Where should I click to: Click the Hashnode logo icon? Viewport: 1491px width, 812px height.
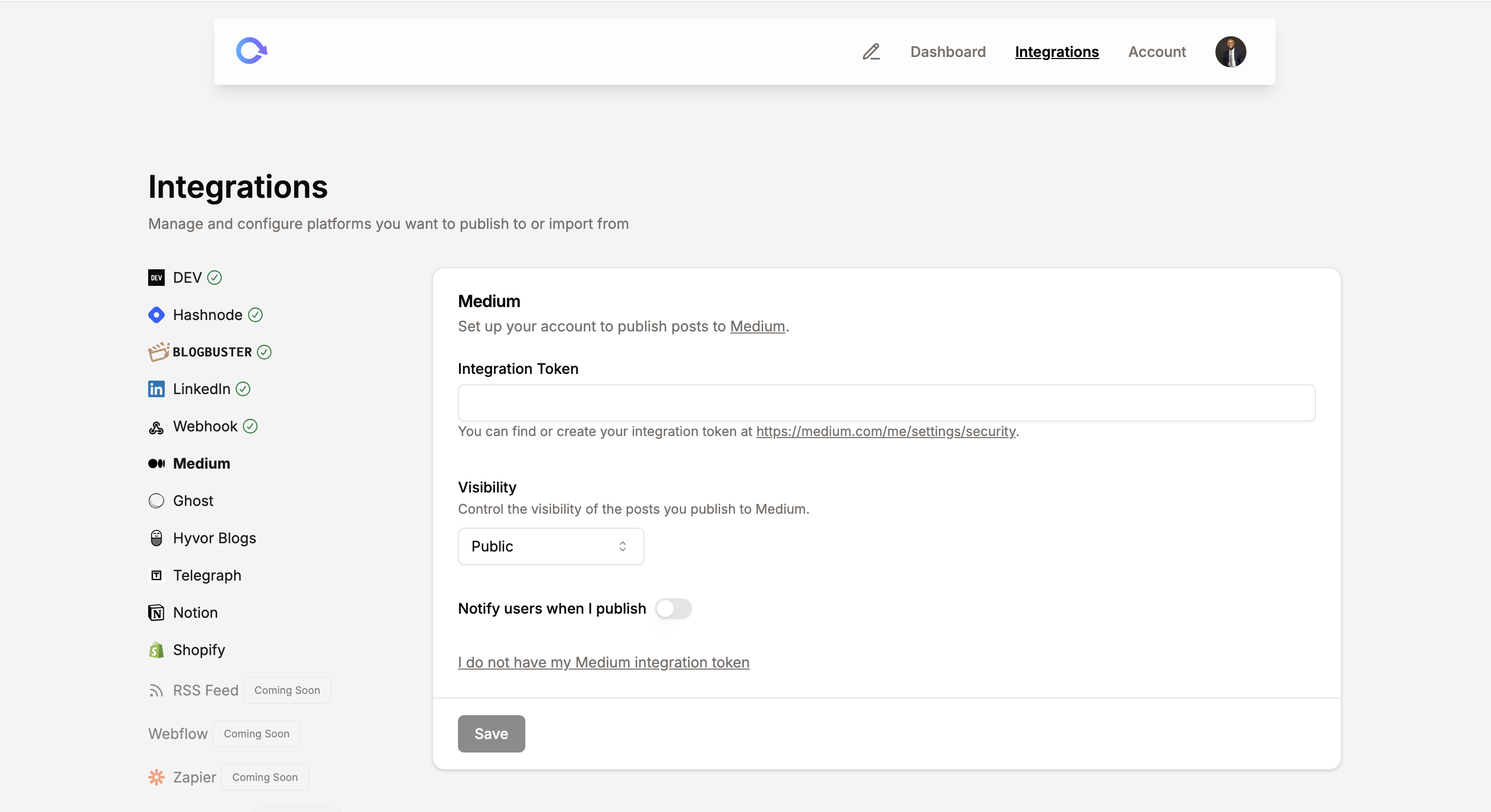point(156,315)
